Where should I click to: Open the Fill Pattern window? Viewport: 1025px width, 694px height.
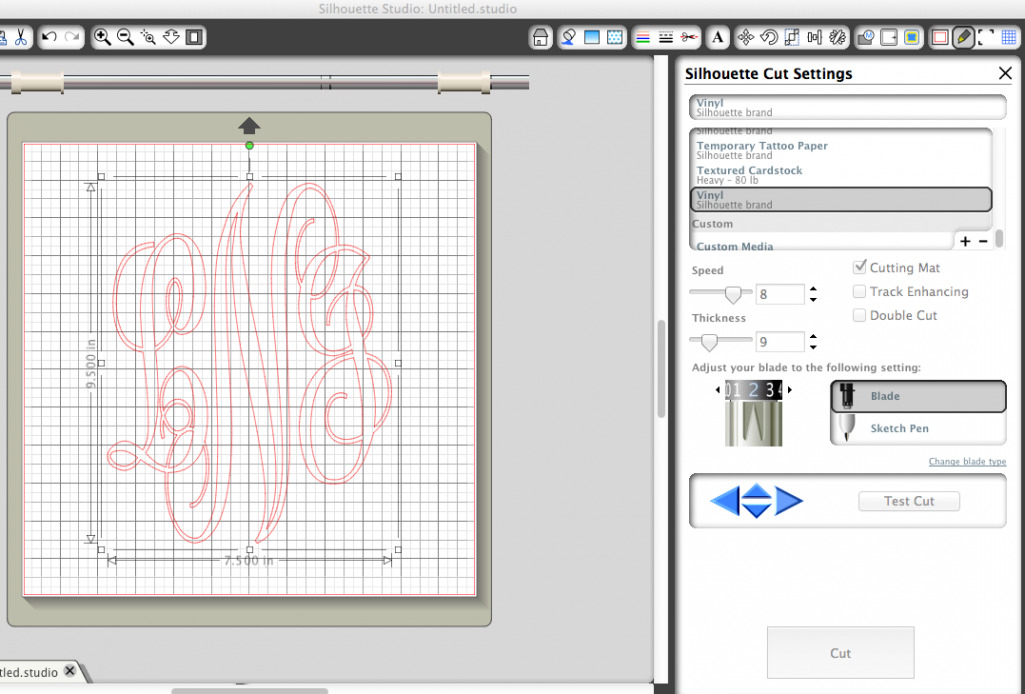[x=614, y=37]
